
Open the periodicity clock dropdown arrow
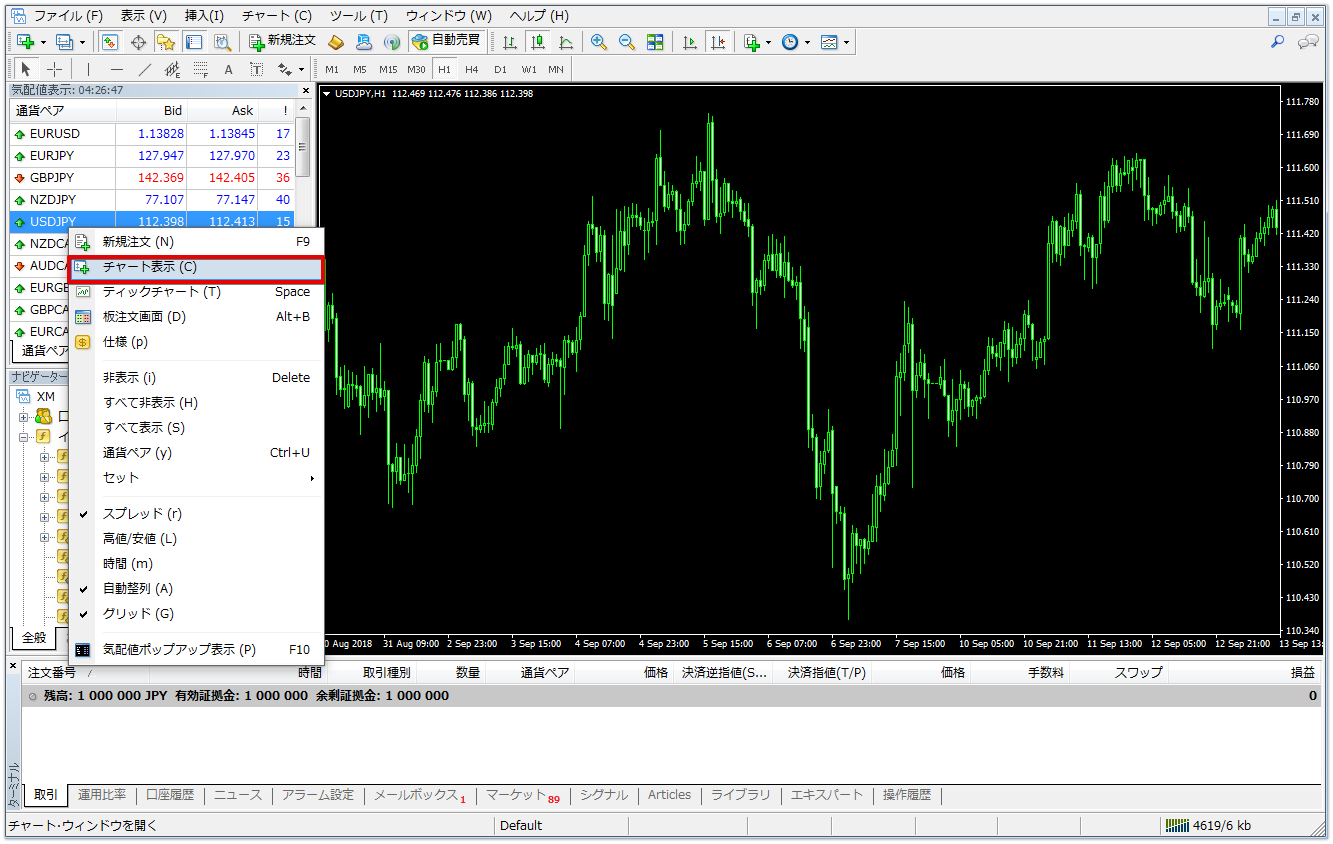click(806, 42)
